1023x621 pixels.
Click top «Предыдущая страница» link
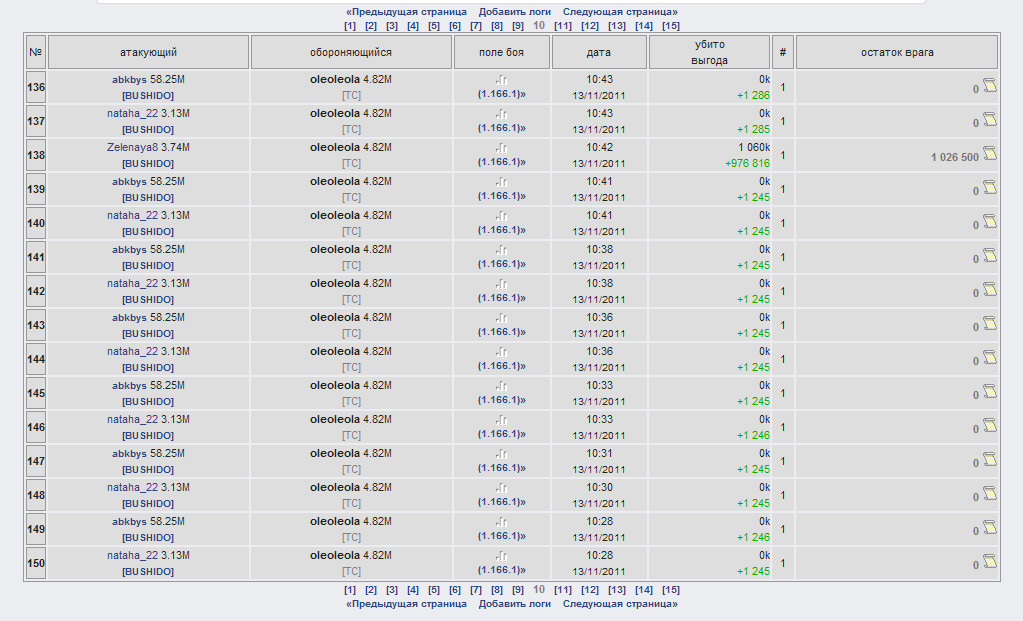tap(406, 12)
